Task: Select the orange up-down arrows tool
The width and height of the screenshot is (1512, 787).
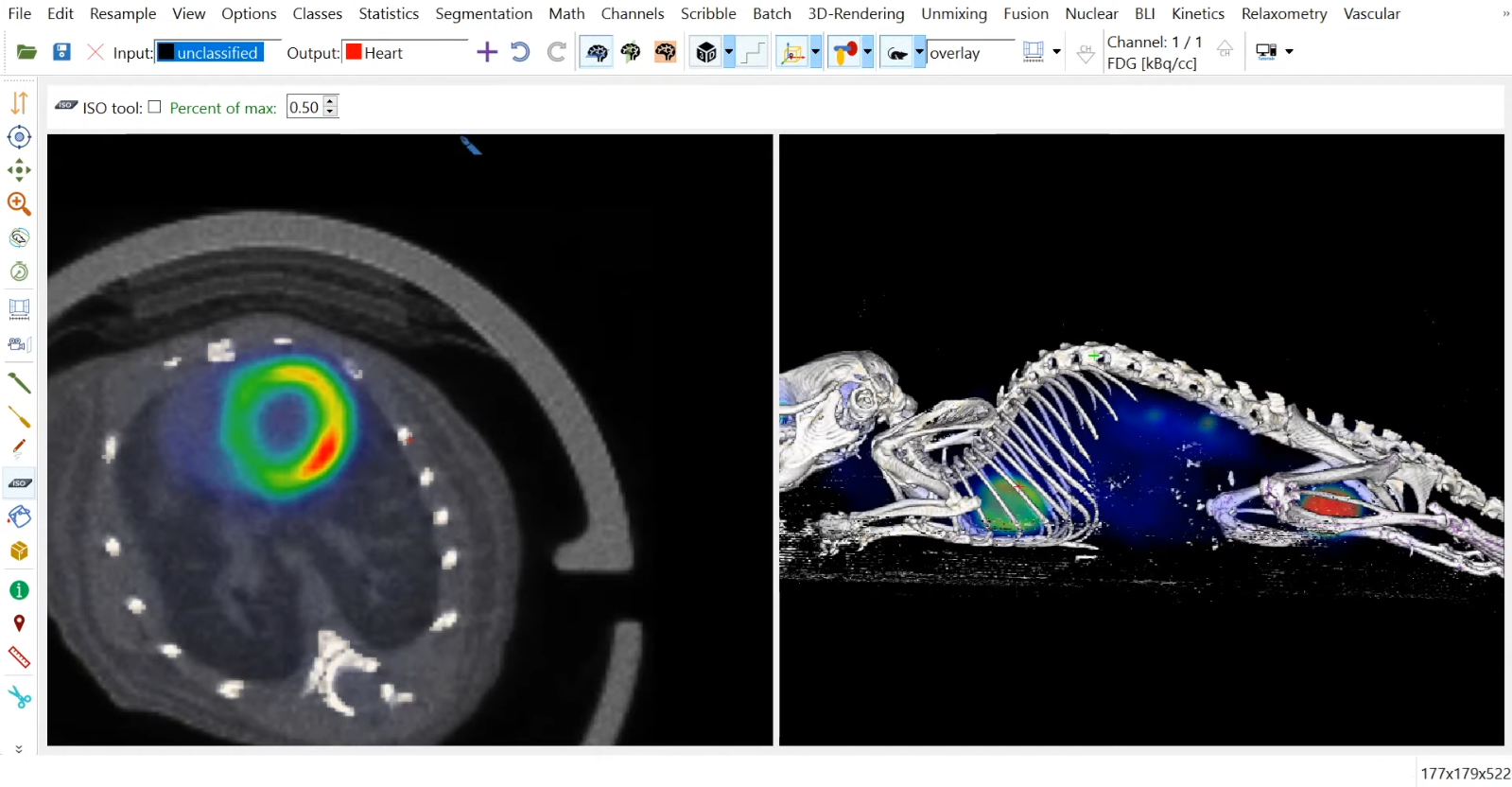Action: click(x=19, y=102)
